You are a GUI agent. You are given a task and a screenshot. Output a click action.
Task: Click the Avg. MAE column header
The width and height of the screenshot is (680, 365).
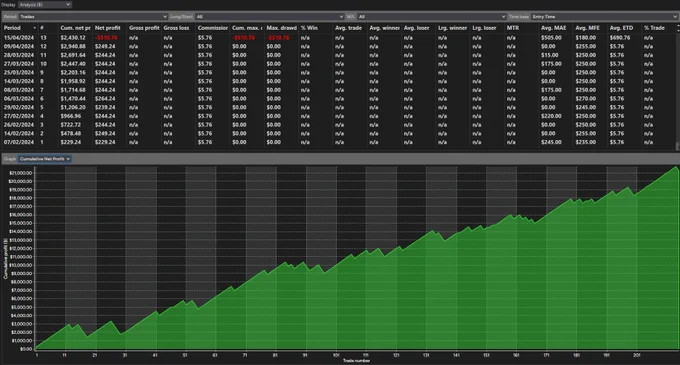pyautogui.click(x=556, y=28)
